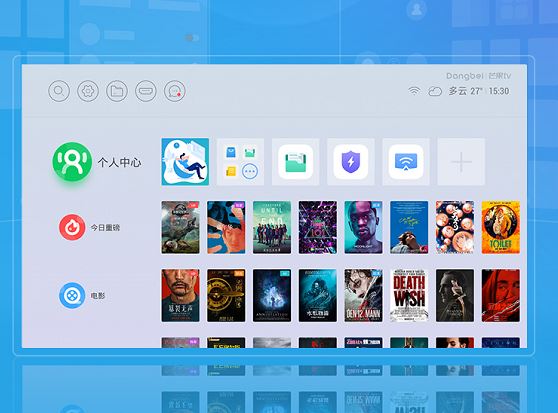The height and width of the screenshot is (413, 558).
Task: Open the blue camouflage face poster
Action: point(226,227)
